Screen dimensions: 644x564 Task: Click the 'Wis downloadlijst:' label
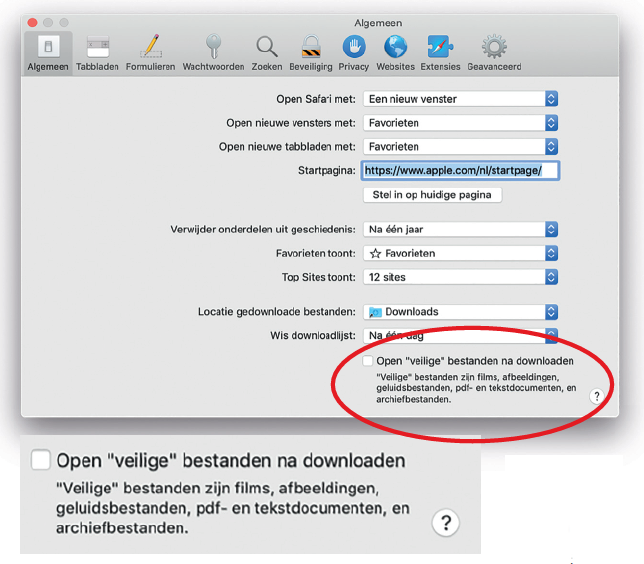(x=313, y=336)
